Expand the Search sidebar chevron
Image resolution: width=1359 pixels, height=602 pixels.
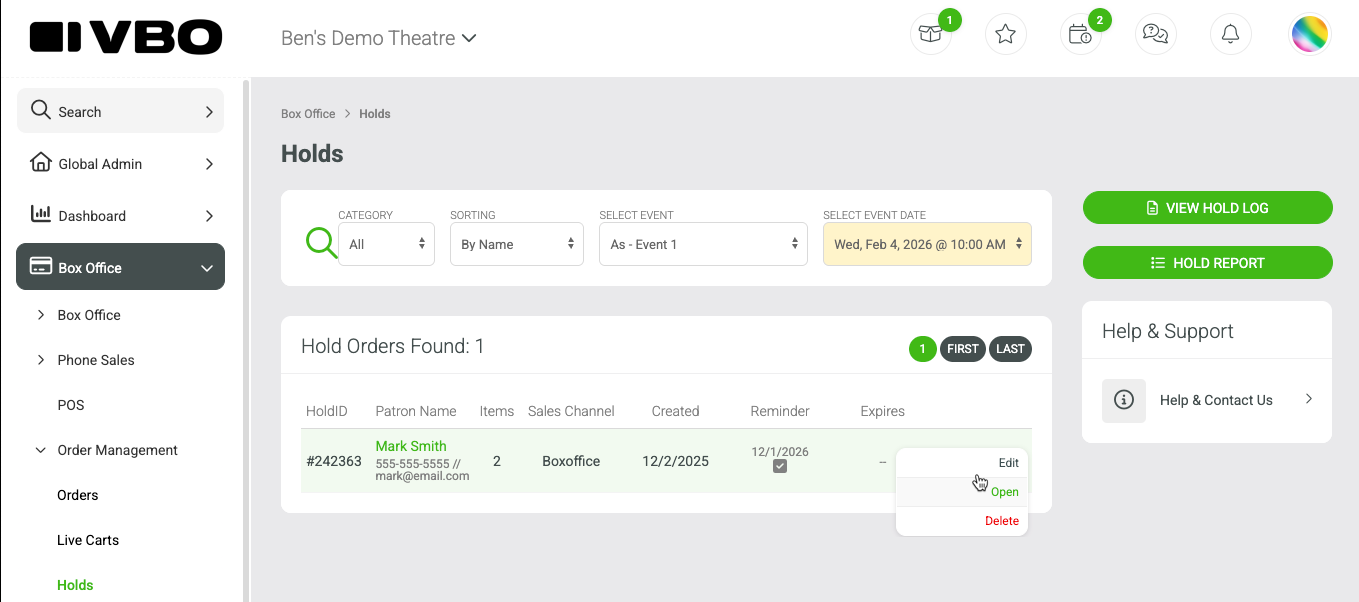pos(209,112)
